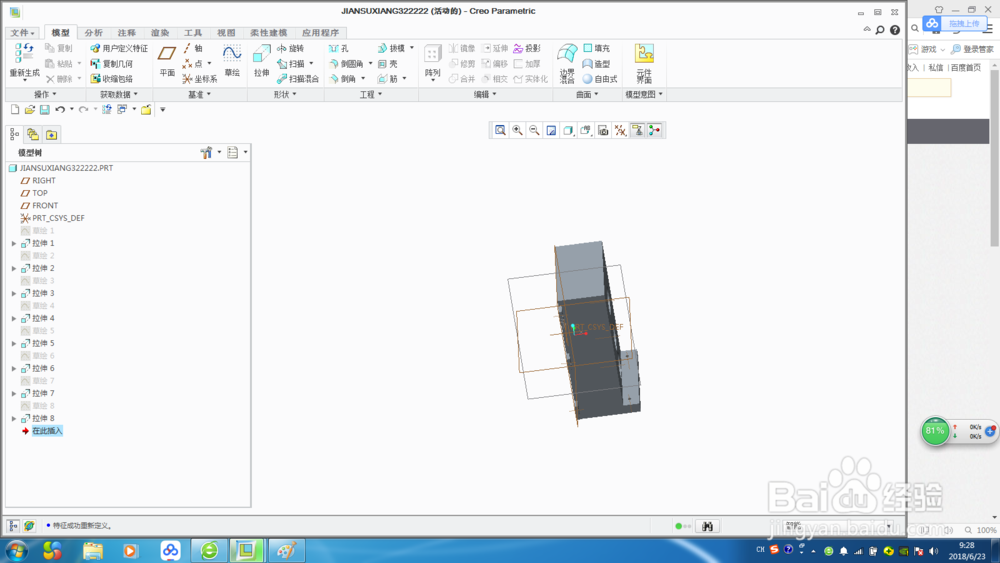1000x563 pixels.
Task: Switch to the 应用程序 ribbon tab
Action: 320,33
